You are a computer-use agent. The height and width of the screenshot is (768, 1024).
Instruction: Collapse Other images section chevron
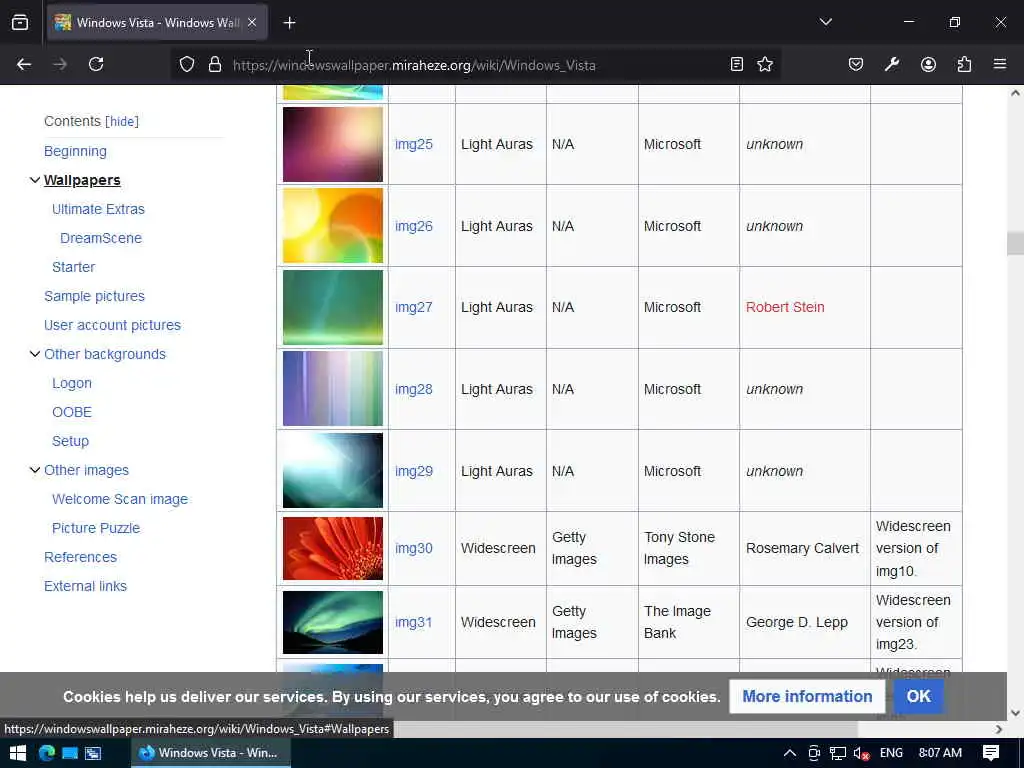tap(35, 470)
